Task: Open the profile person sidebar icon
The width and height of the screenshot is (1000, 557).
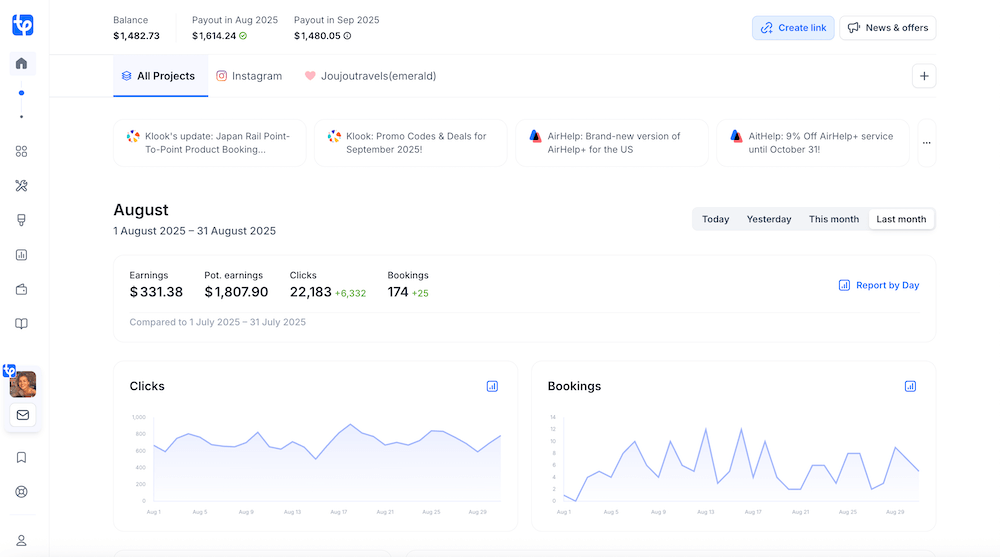Action: [x=21, y=540]
